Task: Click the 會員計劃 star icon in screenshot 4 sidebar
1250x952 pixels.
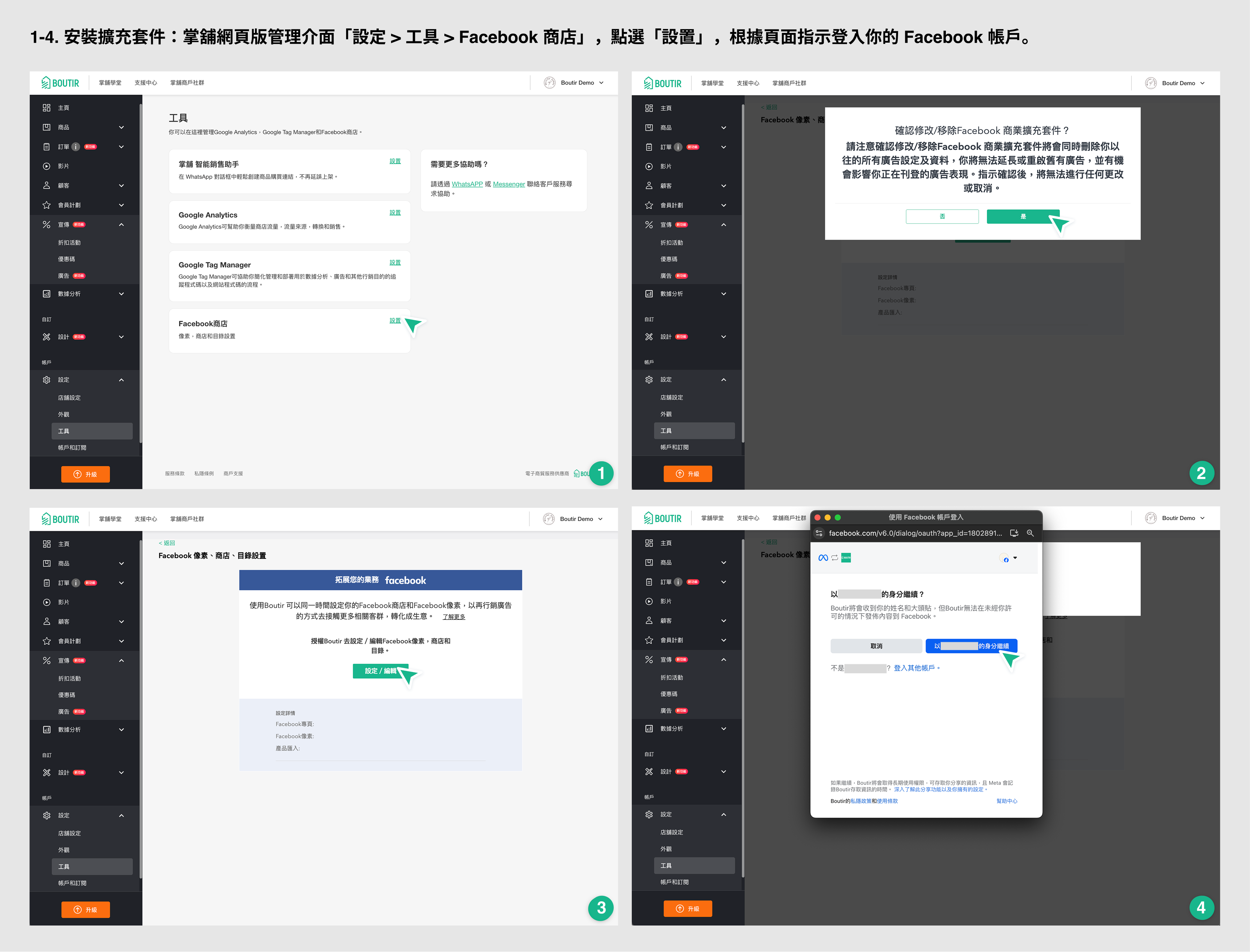Action: pos(649,640)
